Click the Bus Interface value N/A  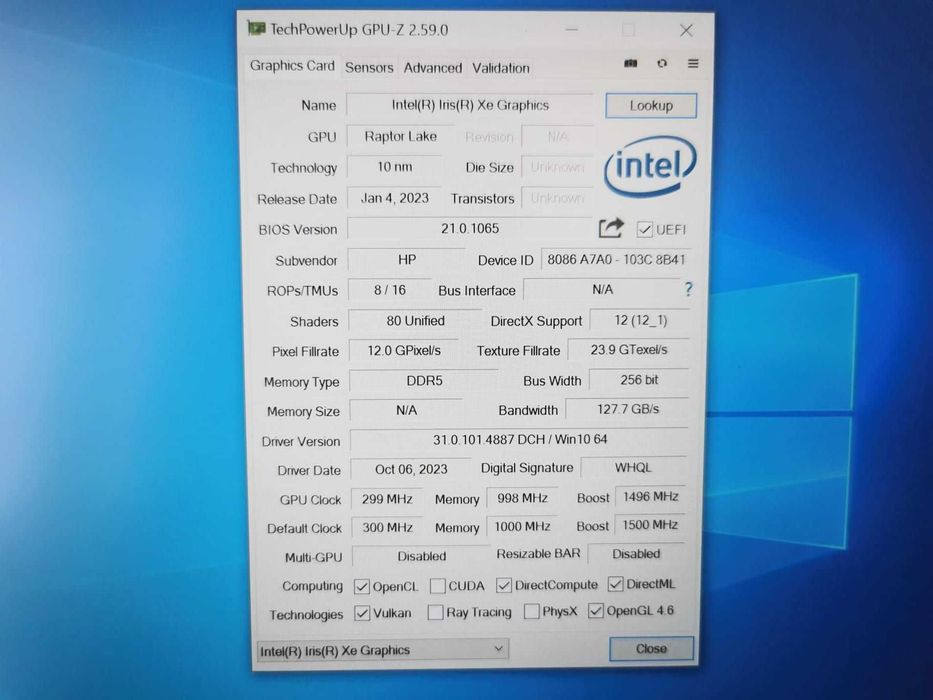pyautogui.click(x=602, y=289)
